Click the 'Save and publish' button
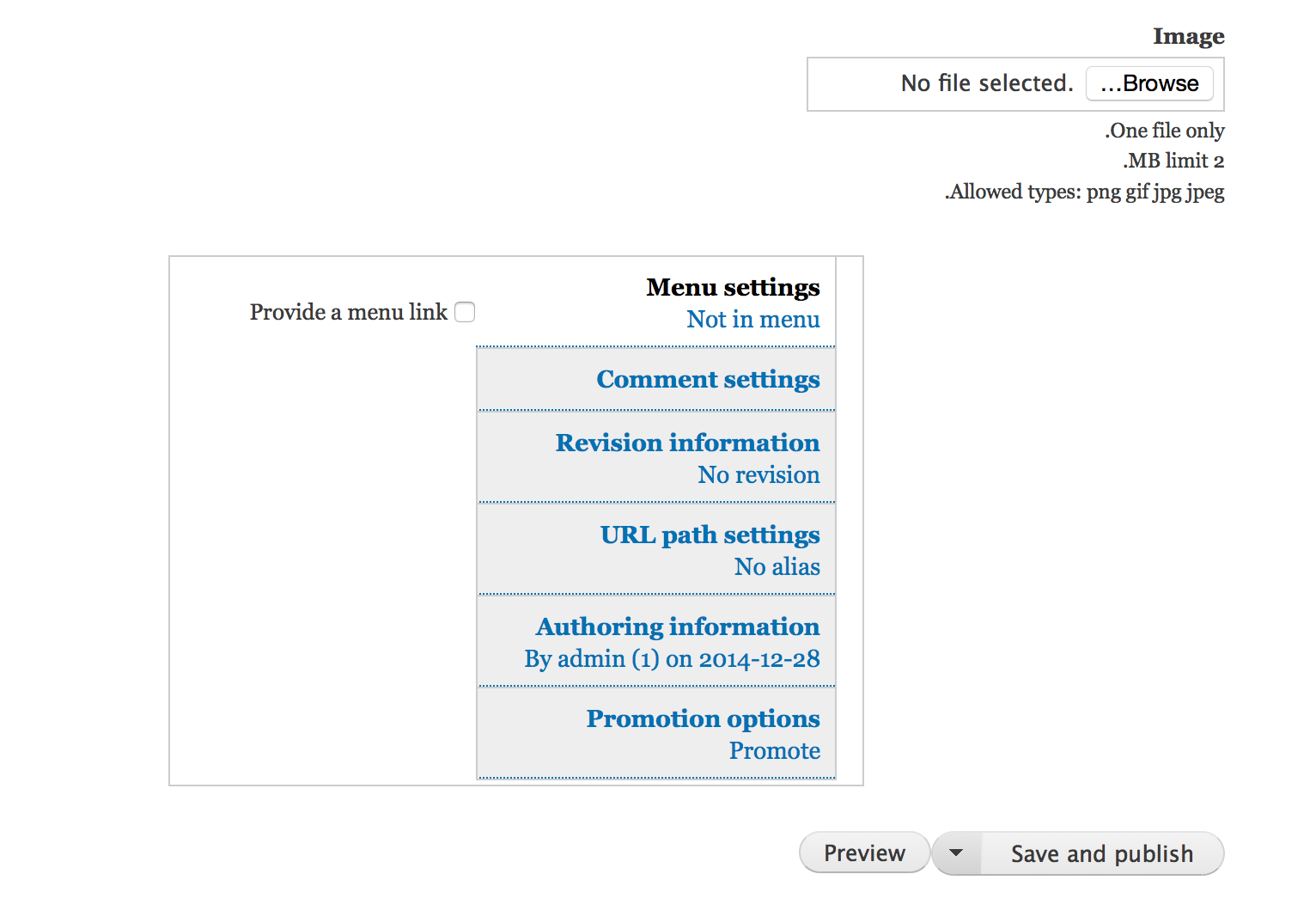Viewport: 1316px width, 923px height. 1102,853
